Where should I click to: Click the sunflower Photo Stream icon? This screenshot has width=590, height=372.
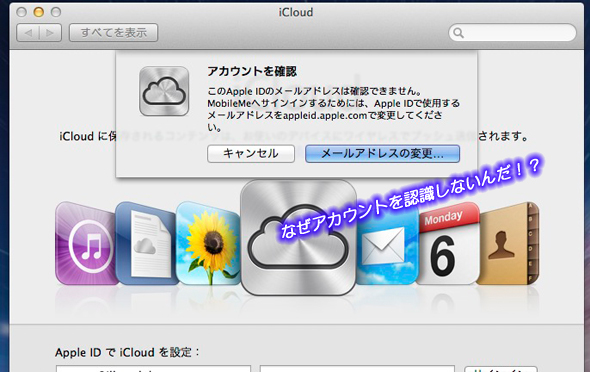(x=208, y=243)
